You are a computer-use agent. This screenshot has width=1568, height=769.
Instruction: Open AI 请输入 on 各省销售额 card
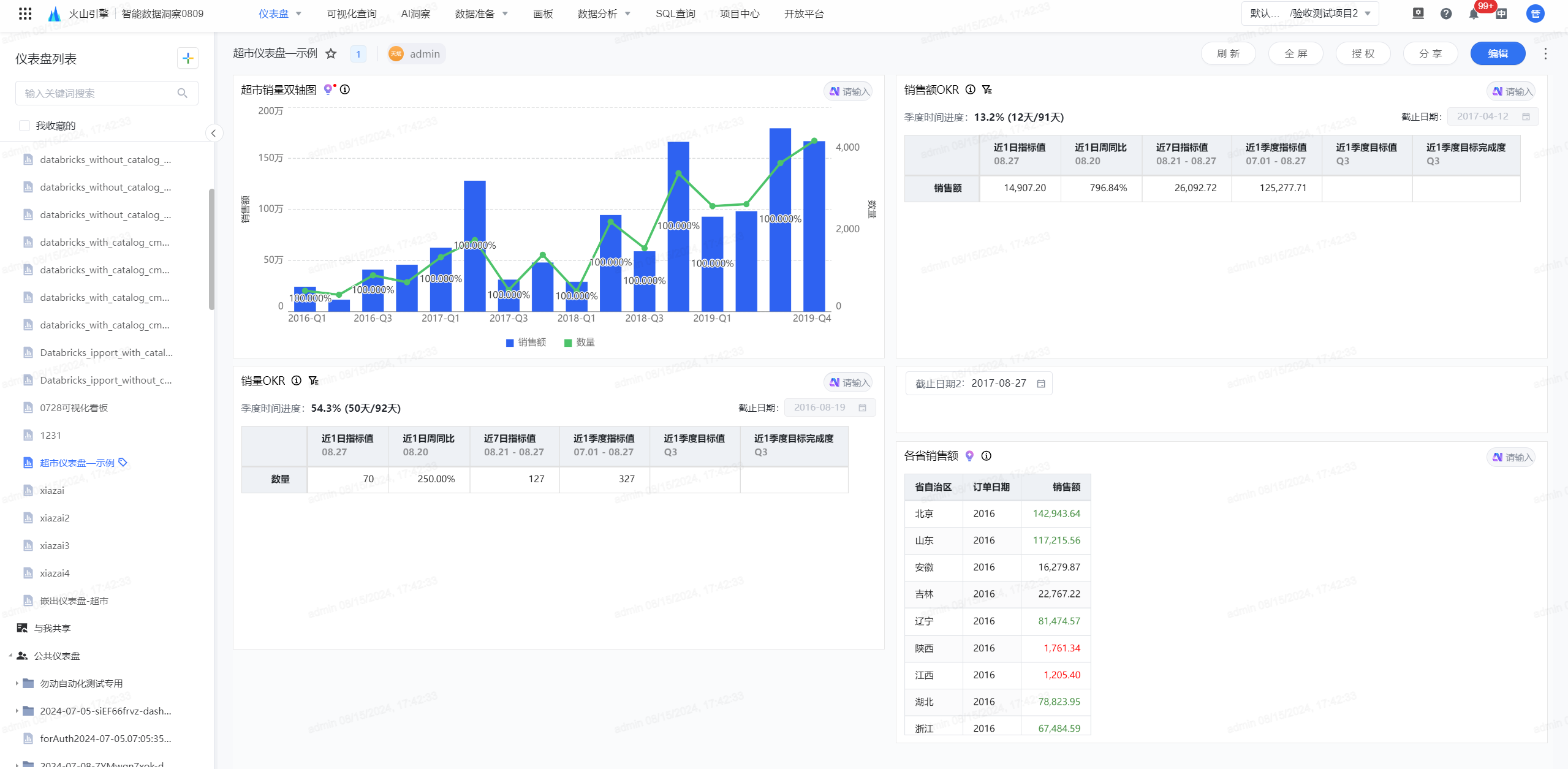click(1512, 457)
